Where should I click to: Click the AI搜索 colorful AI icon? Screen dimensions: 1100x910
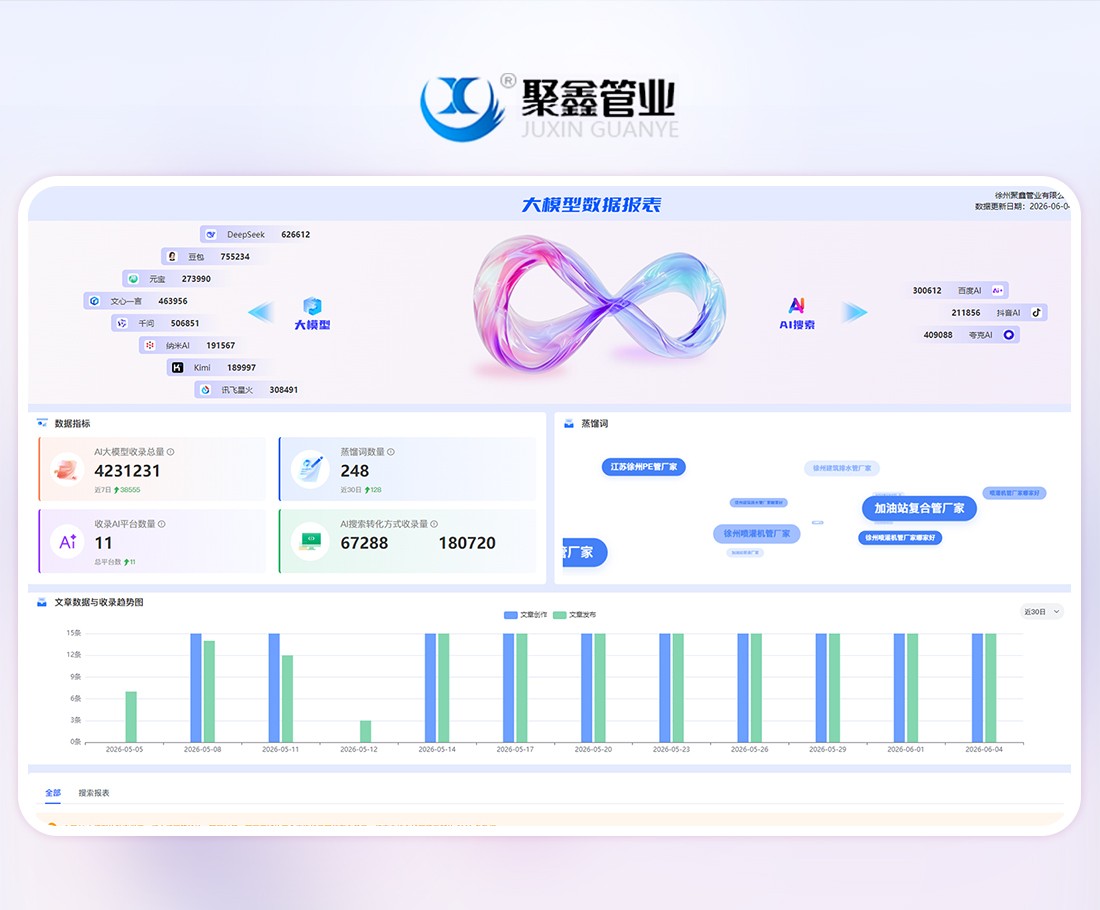tap(797, 306)
